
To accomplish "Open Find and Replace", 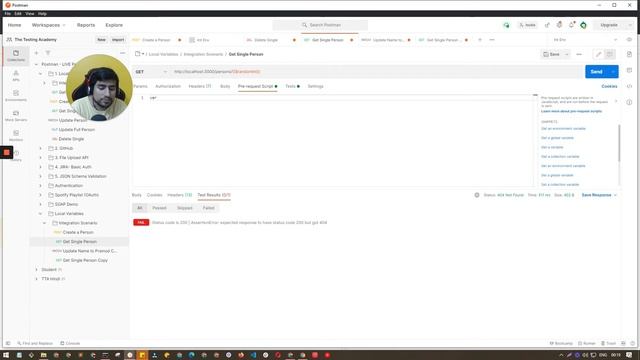I will 35,343.
